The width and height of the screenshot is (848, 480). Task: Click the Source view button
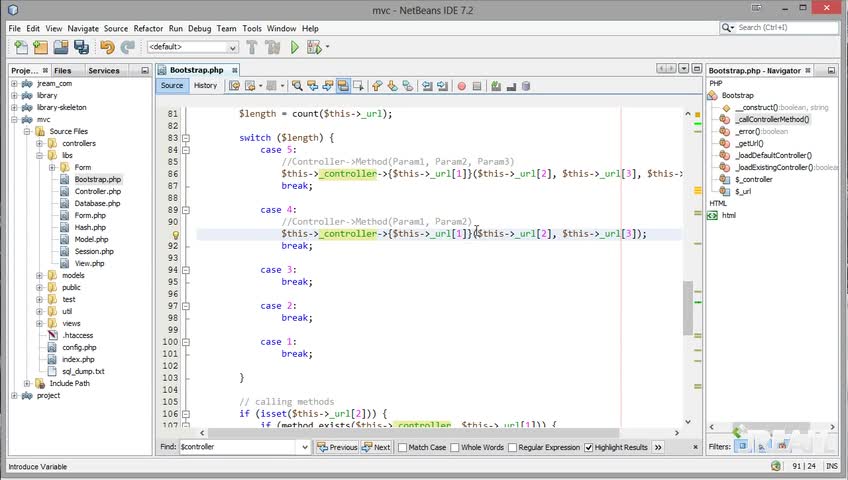click(x=172, y=85)
